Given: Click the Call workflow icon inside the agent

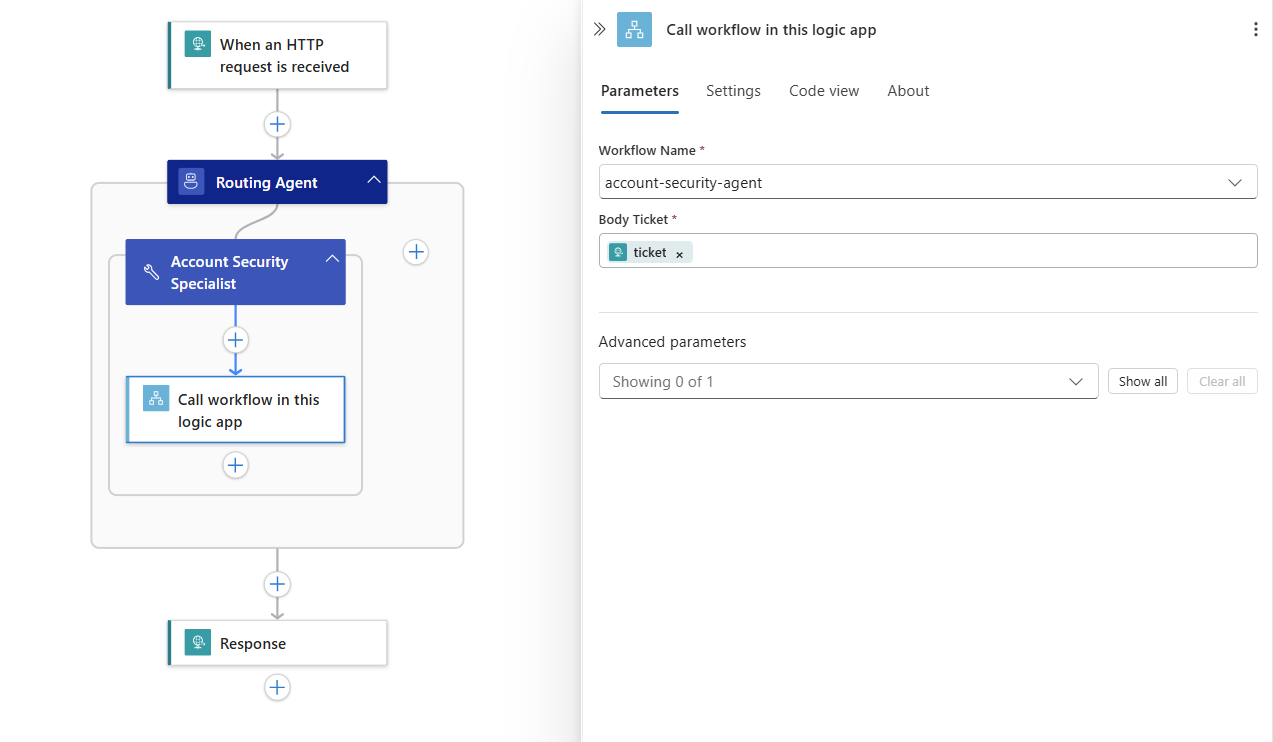Looking at the screenshot, I should (x=155, y=398).
